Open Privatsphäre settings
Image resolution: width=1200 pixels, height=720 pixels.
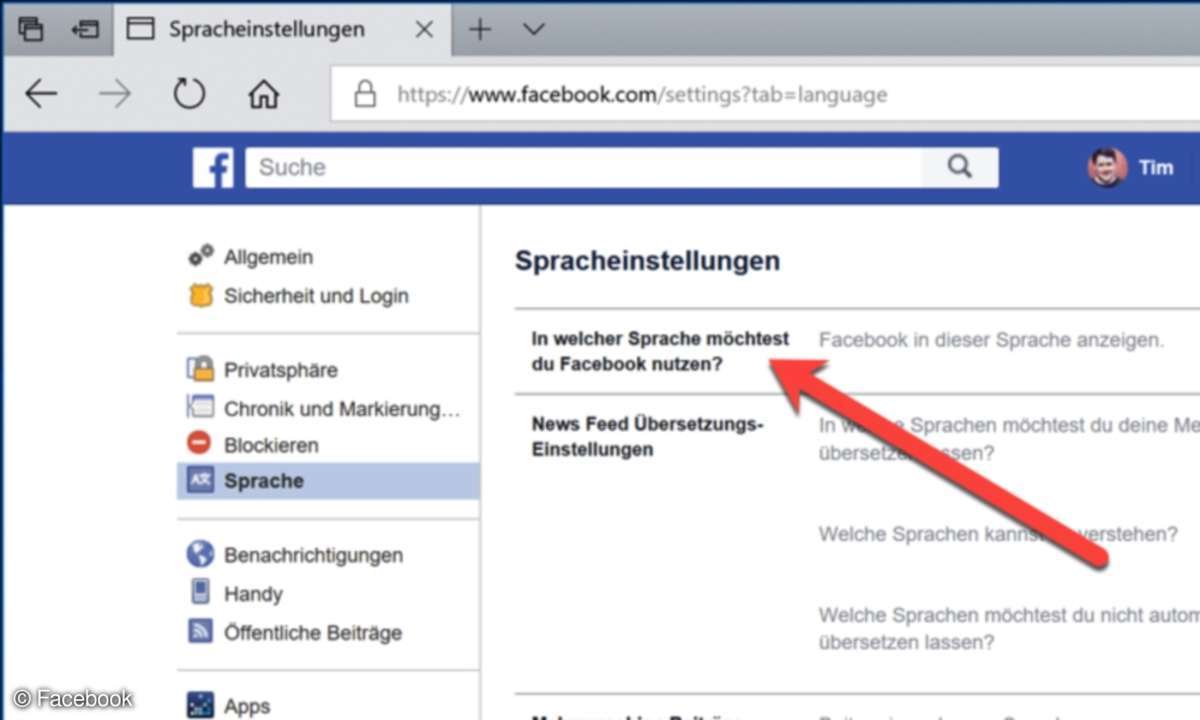click(x=280, y=370)
